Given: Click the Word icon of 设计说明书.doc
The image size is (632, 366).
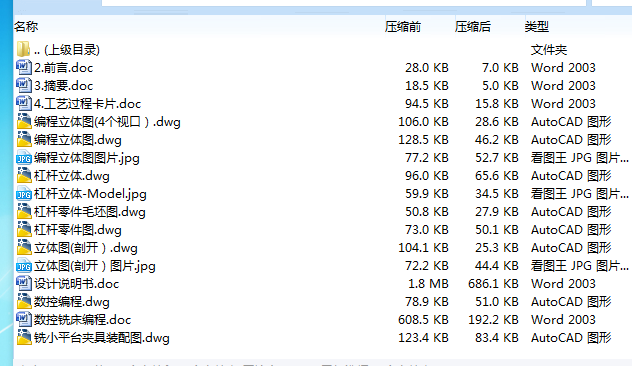Looking at the screenshot, I should [23, 283].
